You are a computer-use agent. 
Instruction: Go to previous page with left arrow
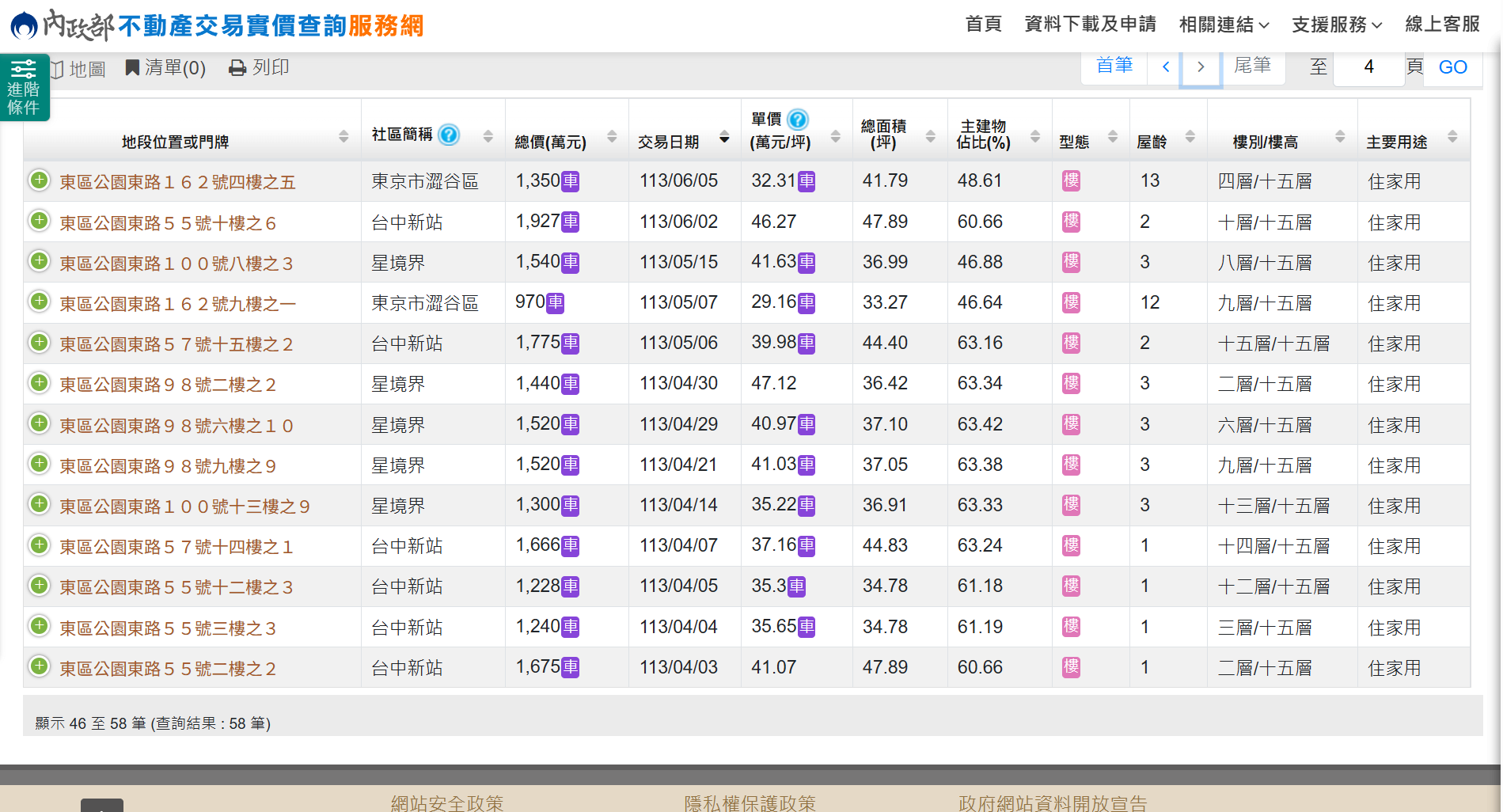[1165, 67]
